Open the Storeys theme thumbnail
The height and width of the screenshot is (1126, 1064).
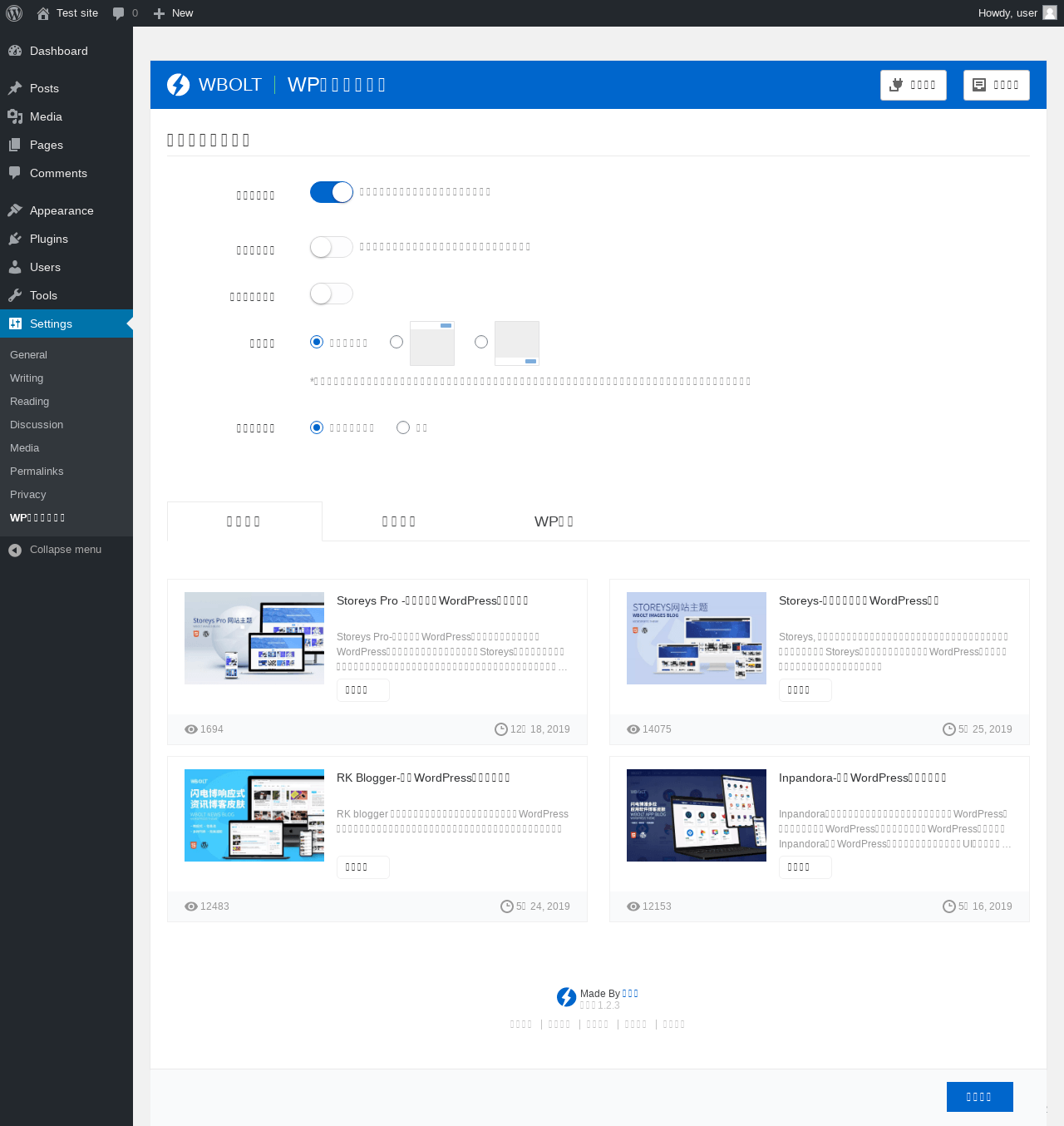coord(697,638)
